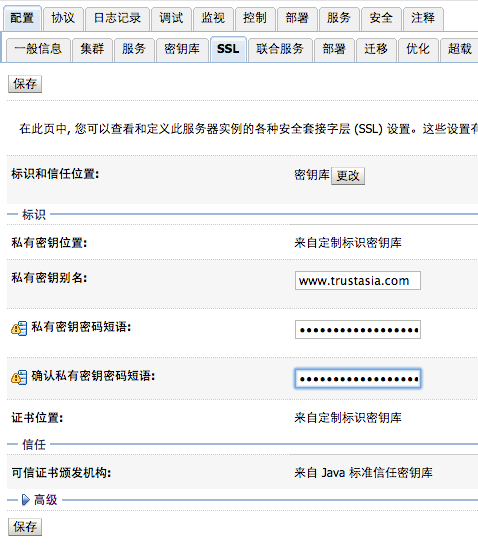Switch to the 密钥库 sub-tab

pyautogui.click(x=182, y=50)
